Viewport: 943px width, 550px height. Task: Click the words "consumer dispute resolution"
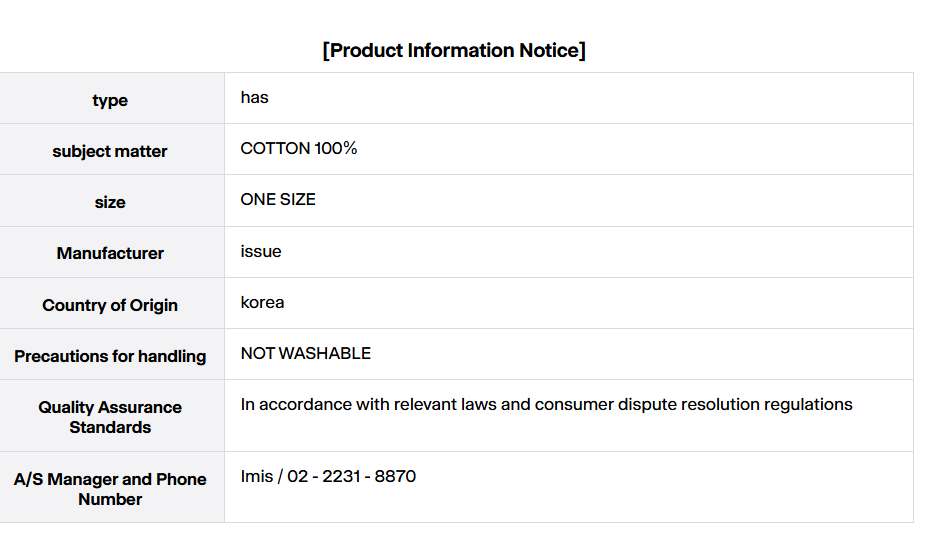(647, 405)
